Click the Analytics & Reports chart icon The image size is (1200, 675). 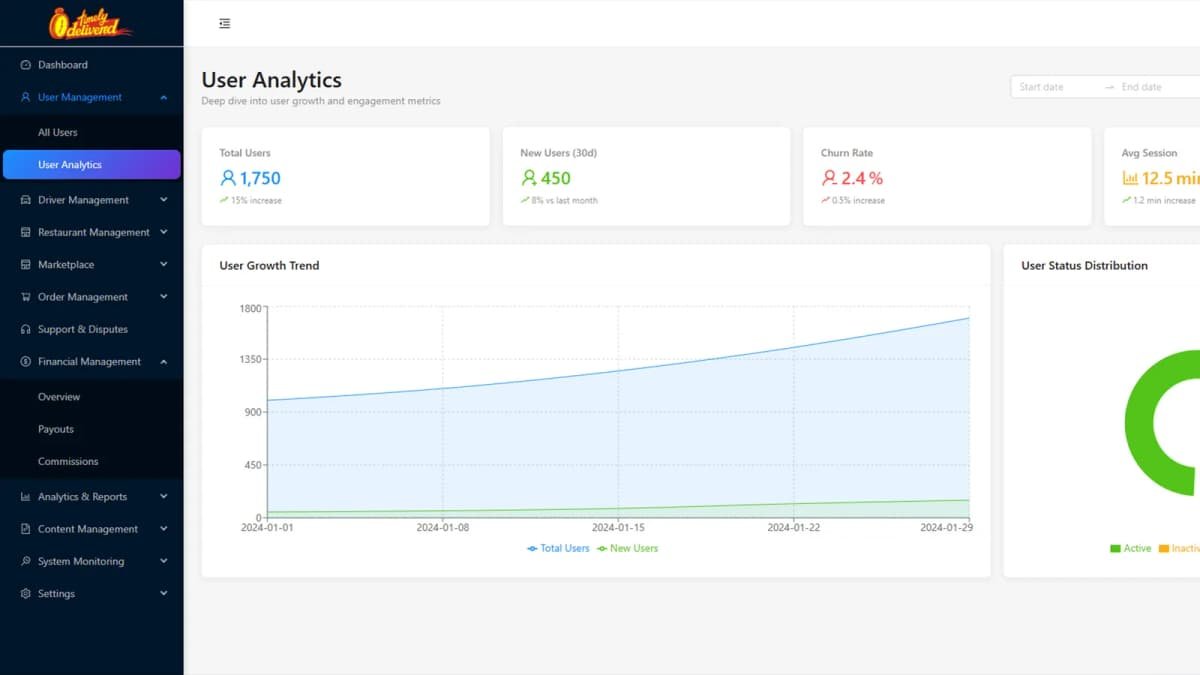pos(26,497)
